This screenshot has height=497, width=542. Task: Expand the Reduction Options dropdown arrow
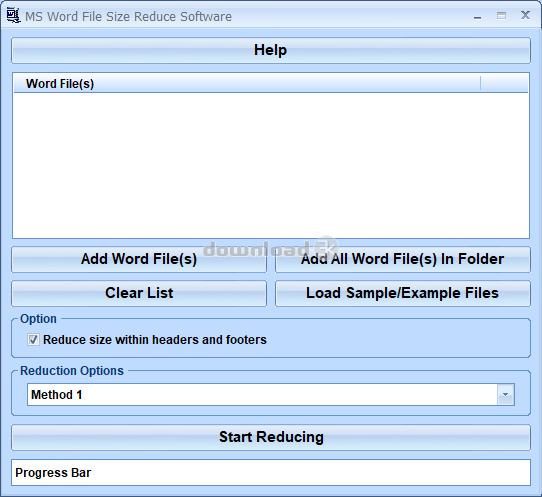[506, 394]
